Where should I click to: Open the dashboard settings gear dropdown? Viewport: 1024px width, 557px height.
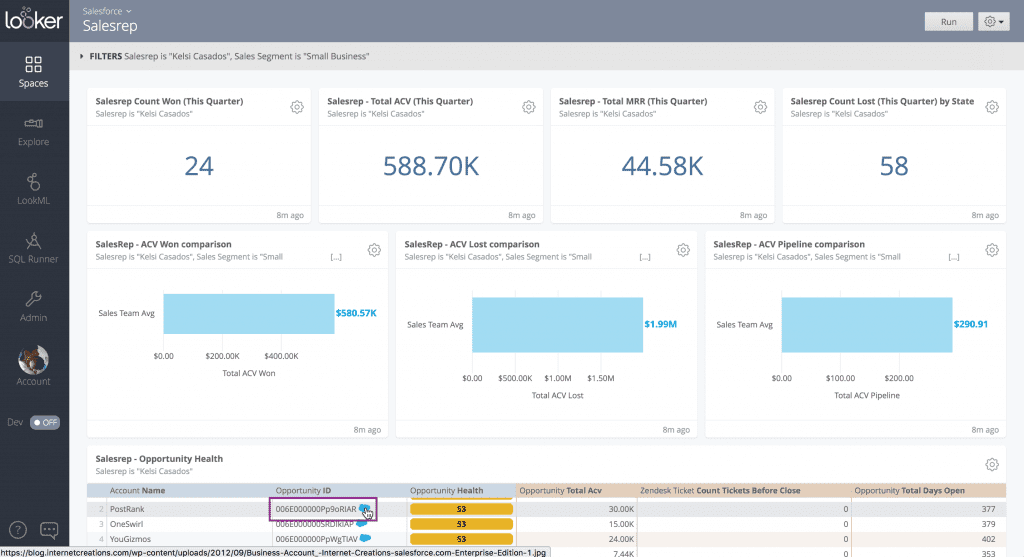993,22
